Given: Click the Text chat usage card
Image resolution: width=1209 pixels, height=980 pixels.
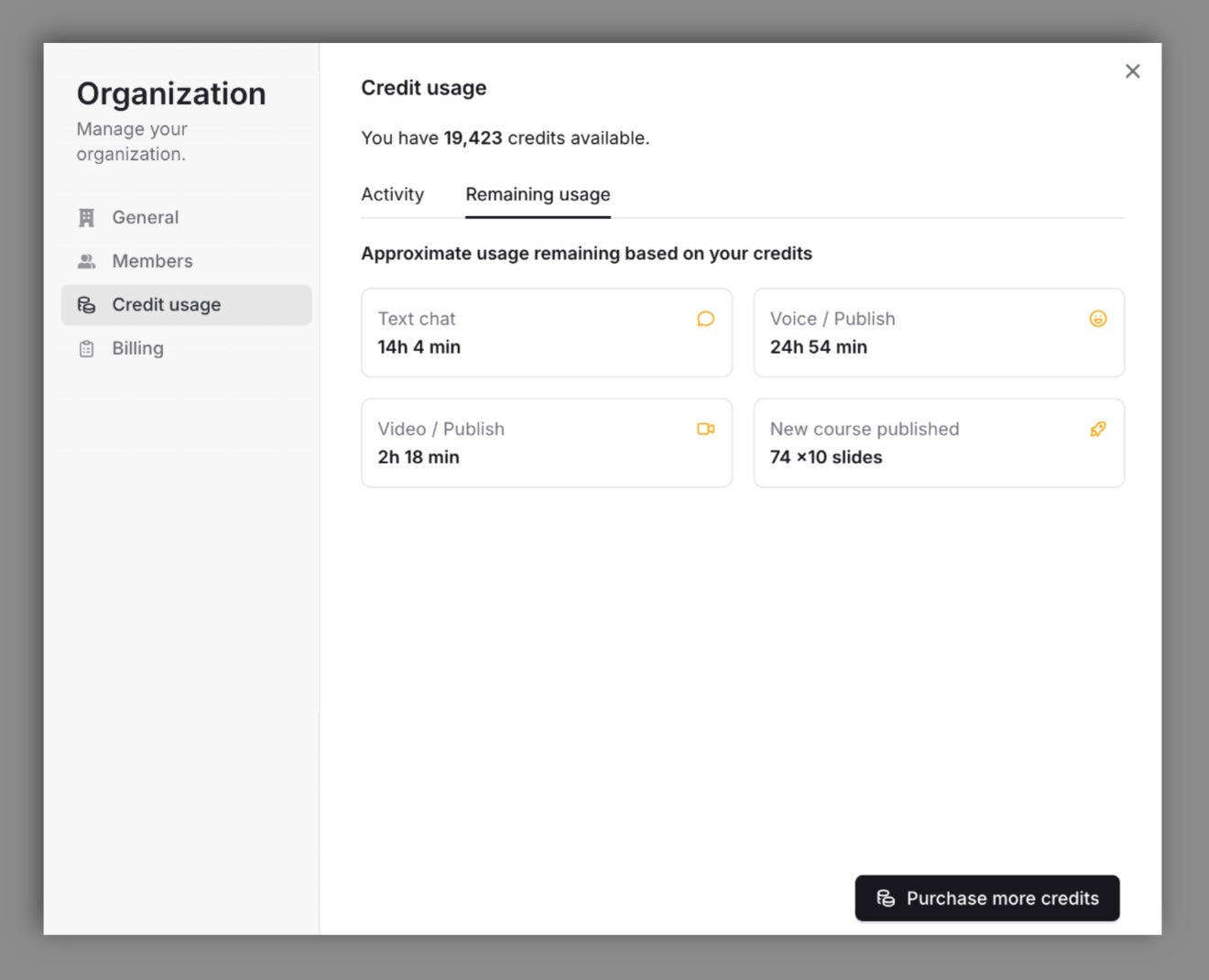Looking at the screenshot, I should [547, 332].
